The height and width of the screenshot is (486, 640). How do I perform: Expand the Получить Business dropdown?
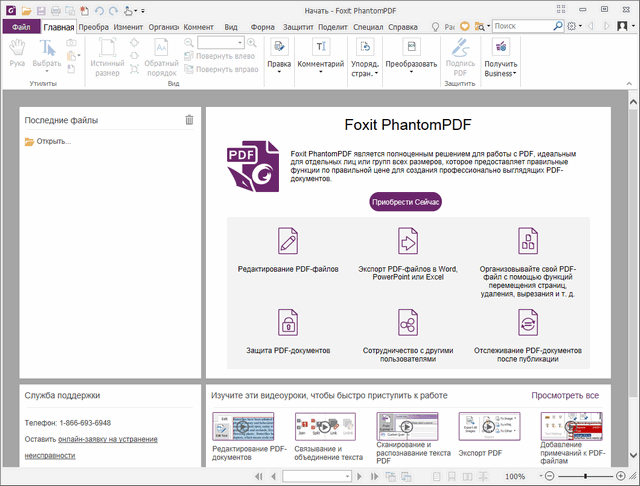tap(500, 73)
